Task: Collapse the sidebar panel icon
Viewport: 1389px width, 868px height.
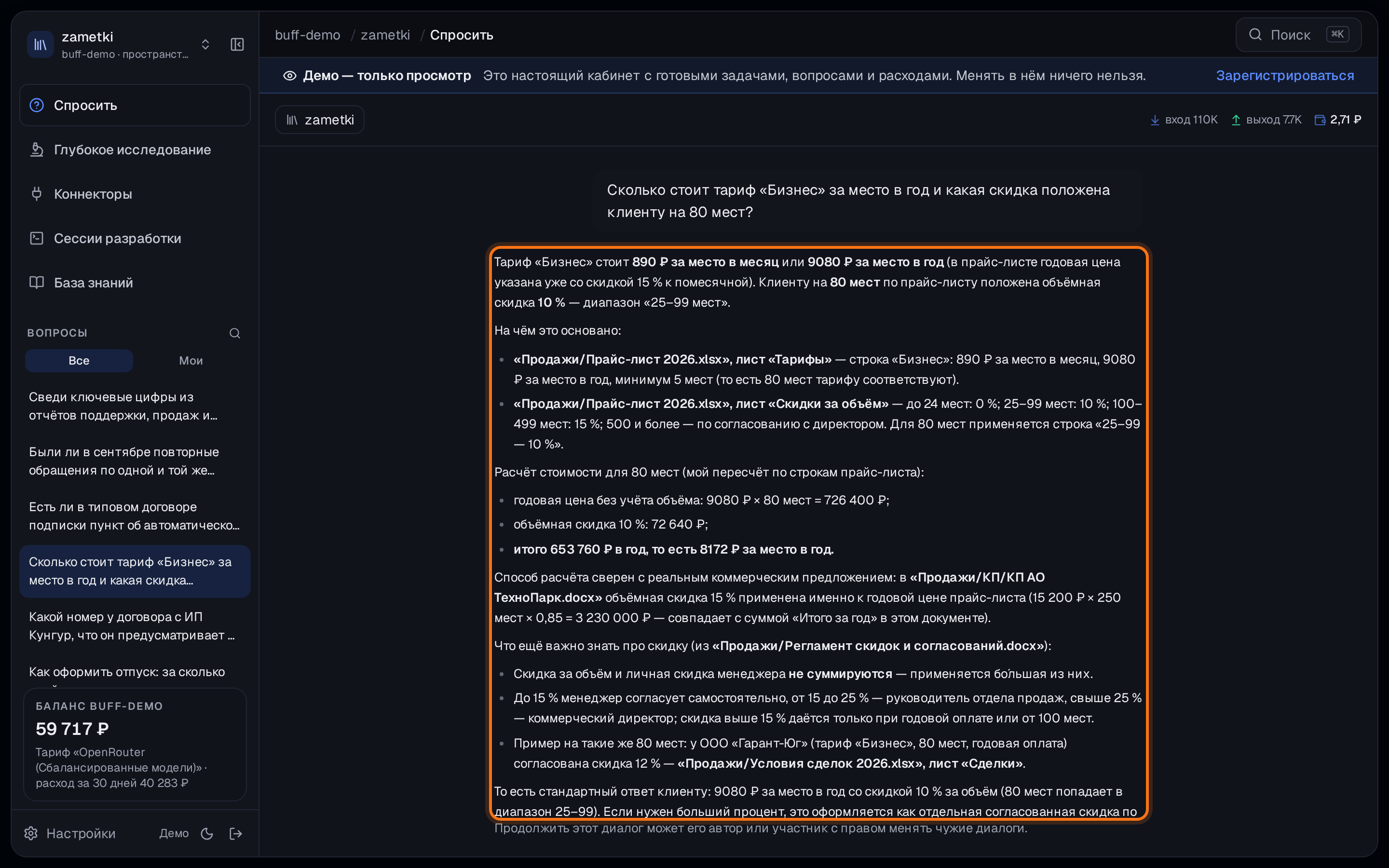Action: pyautogui.click(x=237, y=44)
